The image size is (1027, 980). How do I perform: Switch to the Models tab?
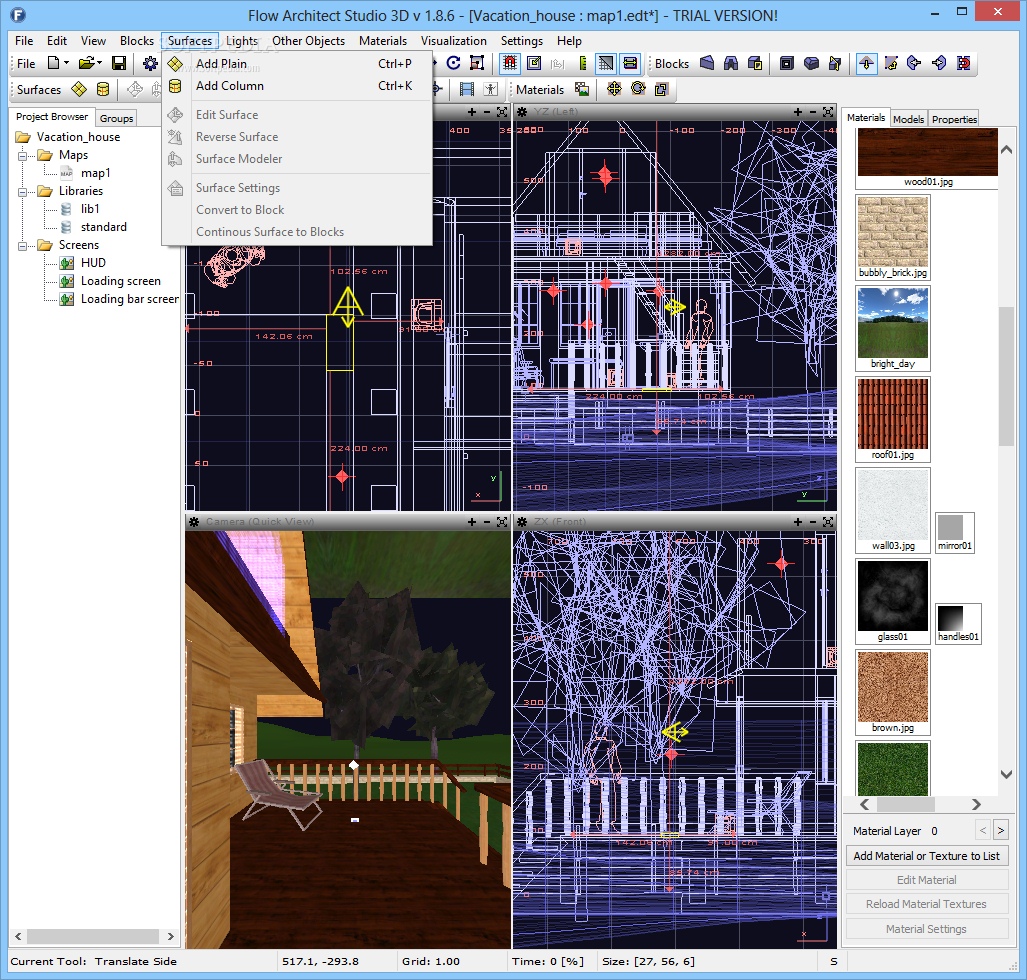[908, 119]
